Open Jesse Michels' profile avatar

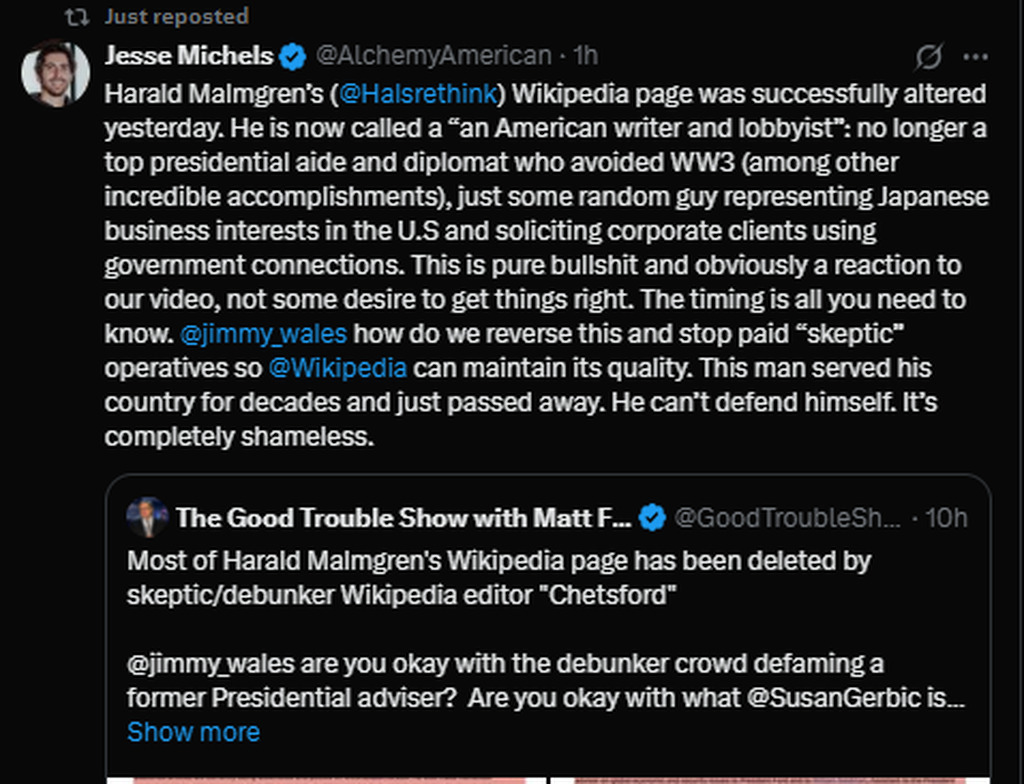tap(55, 74)
